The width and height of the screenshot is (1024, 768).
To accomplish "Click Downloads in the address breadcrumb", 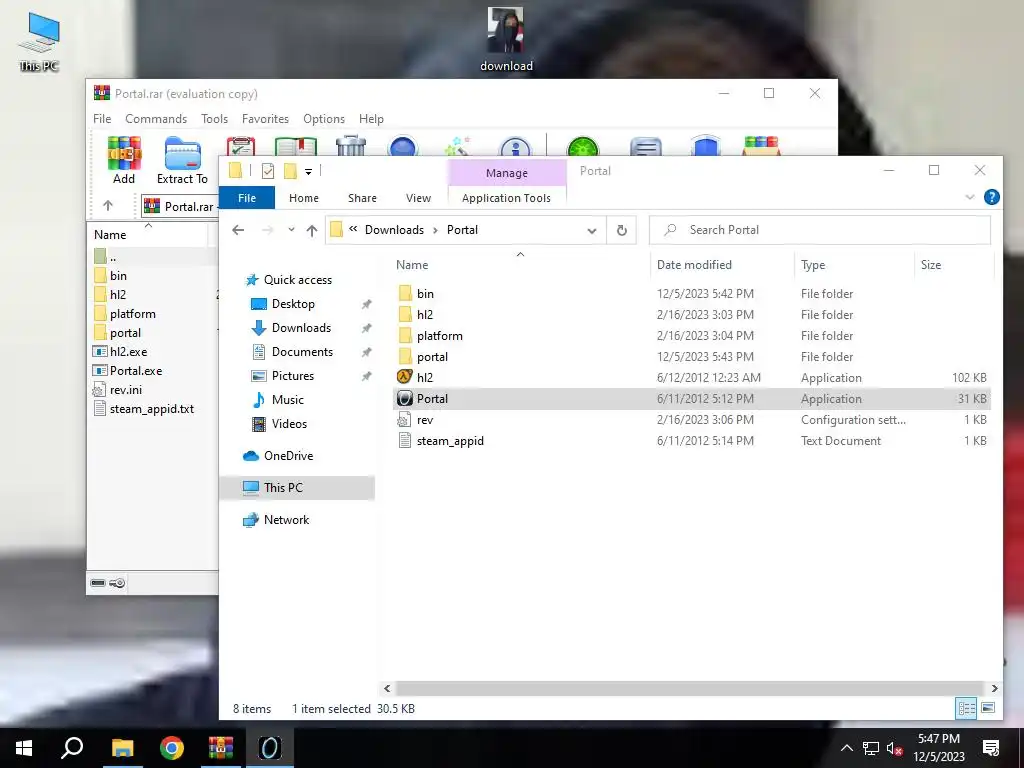I will click(x=394, y=230).
